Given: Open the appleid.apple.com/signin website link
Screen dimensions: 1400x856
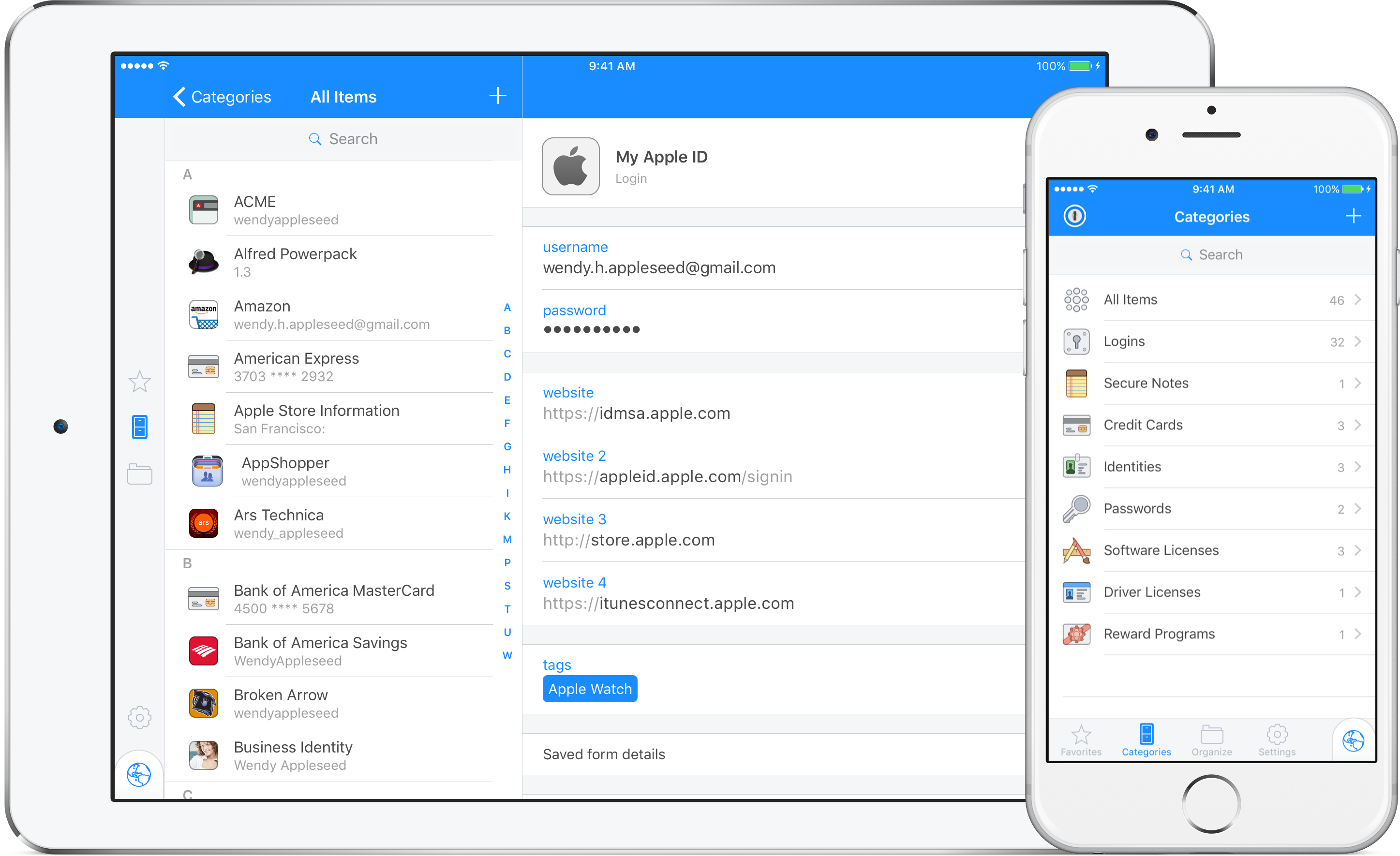Looking at the screenshot, I should click(x=667, y=476).
